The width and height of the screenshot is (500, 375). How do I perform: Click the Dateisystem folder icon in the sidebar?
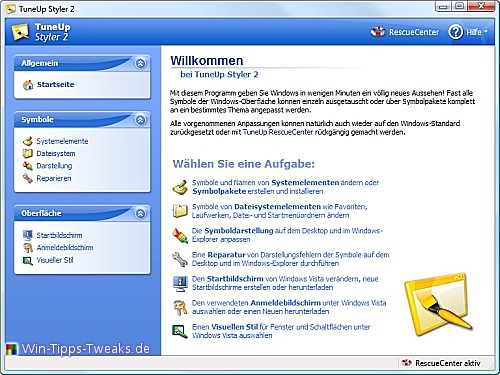(x=28, y=153)
